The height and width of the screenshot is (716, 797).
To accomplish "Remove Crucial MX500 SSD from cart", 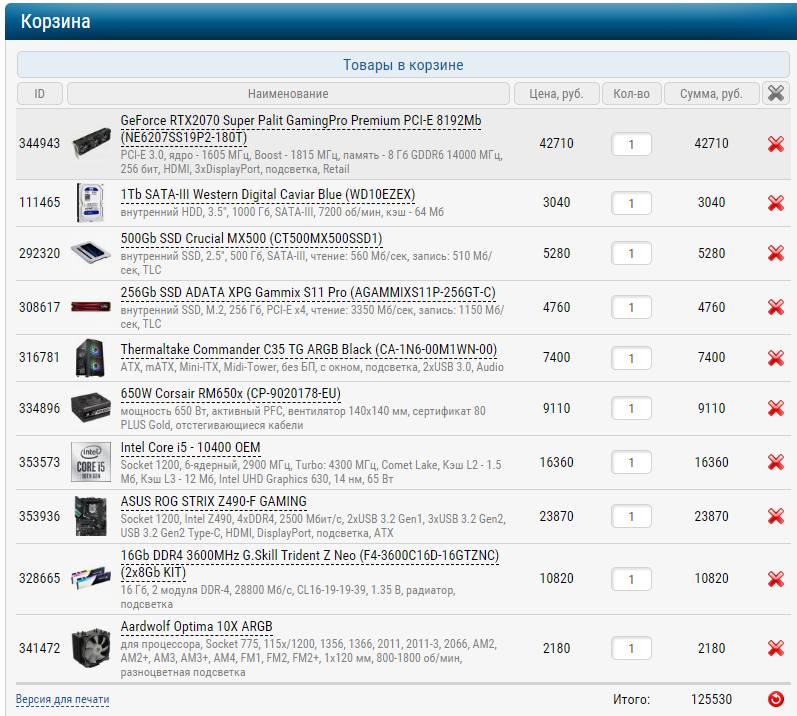I will tap(776, 253).
